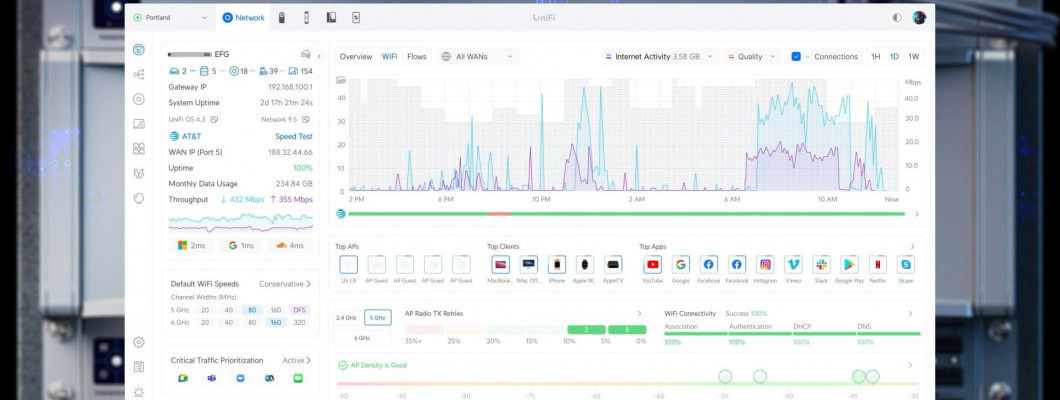Click the Microsoft 2ms latency chip
This screenshot has height=400, width=1060.
(x=191, y=245)
